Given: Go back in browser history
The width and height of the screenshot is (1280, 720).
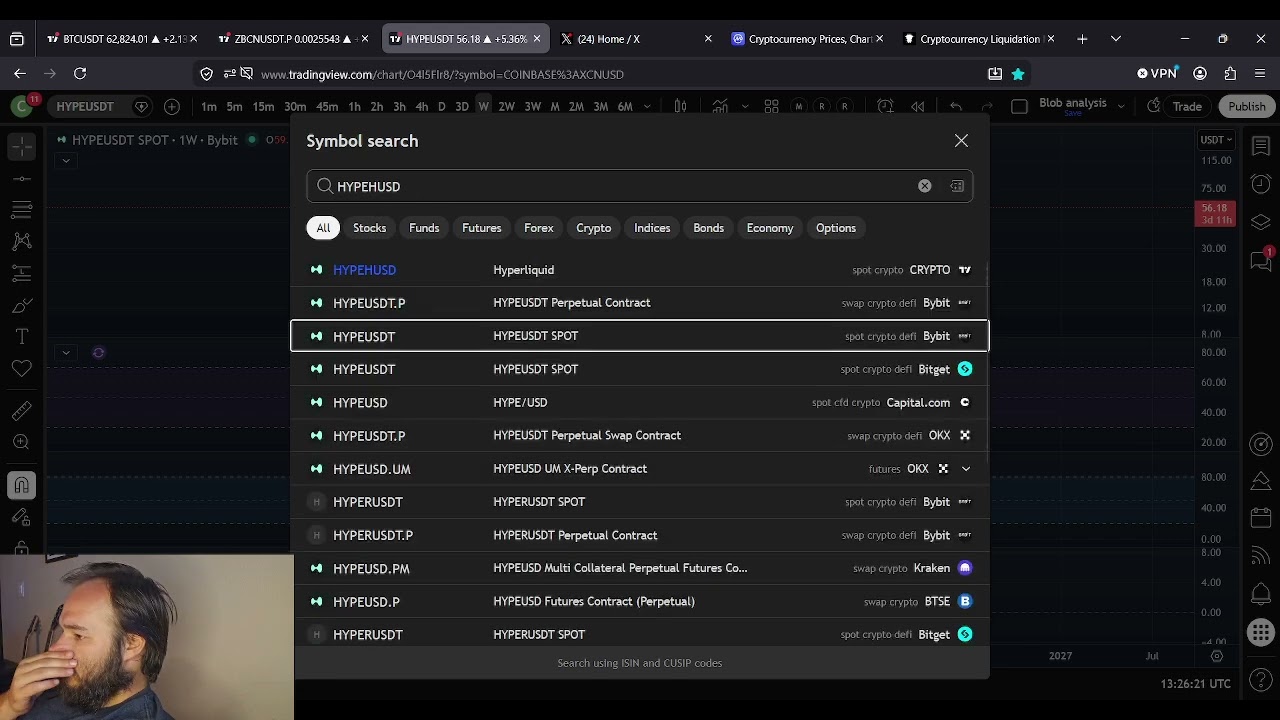Looking at the screenshot, I should tap(20, 73).
